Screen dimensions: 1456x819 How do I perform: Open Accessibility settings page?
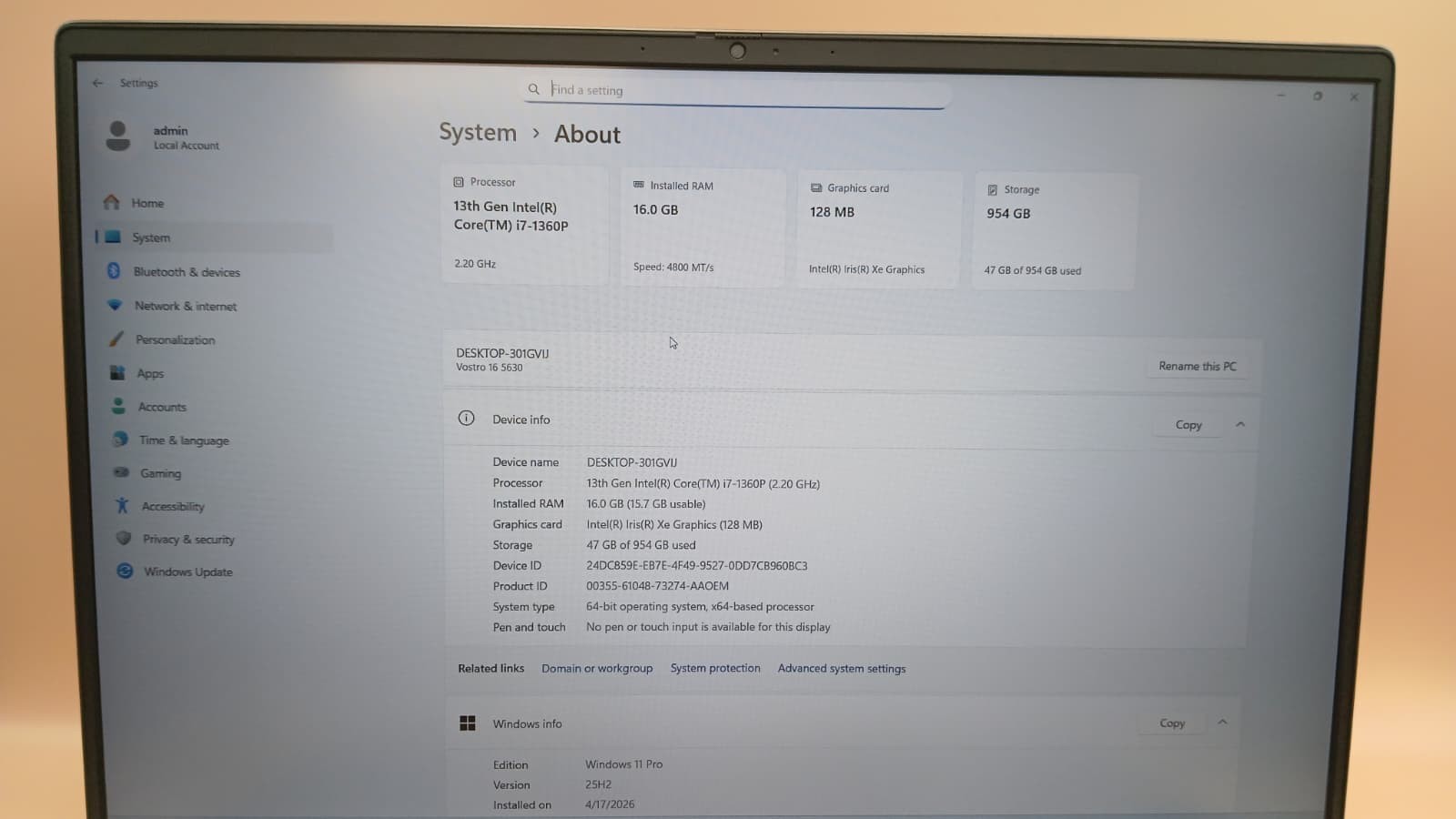tap(173, 506)
